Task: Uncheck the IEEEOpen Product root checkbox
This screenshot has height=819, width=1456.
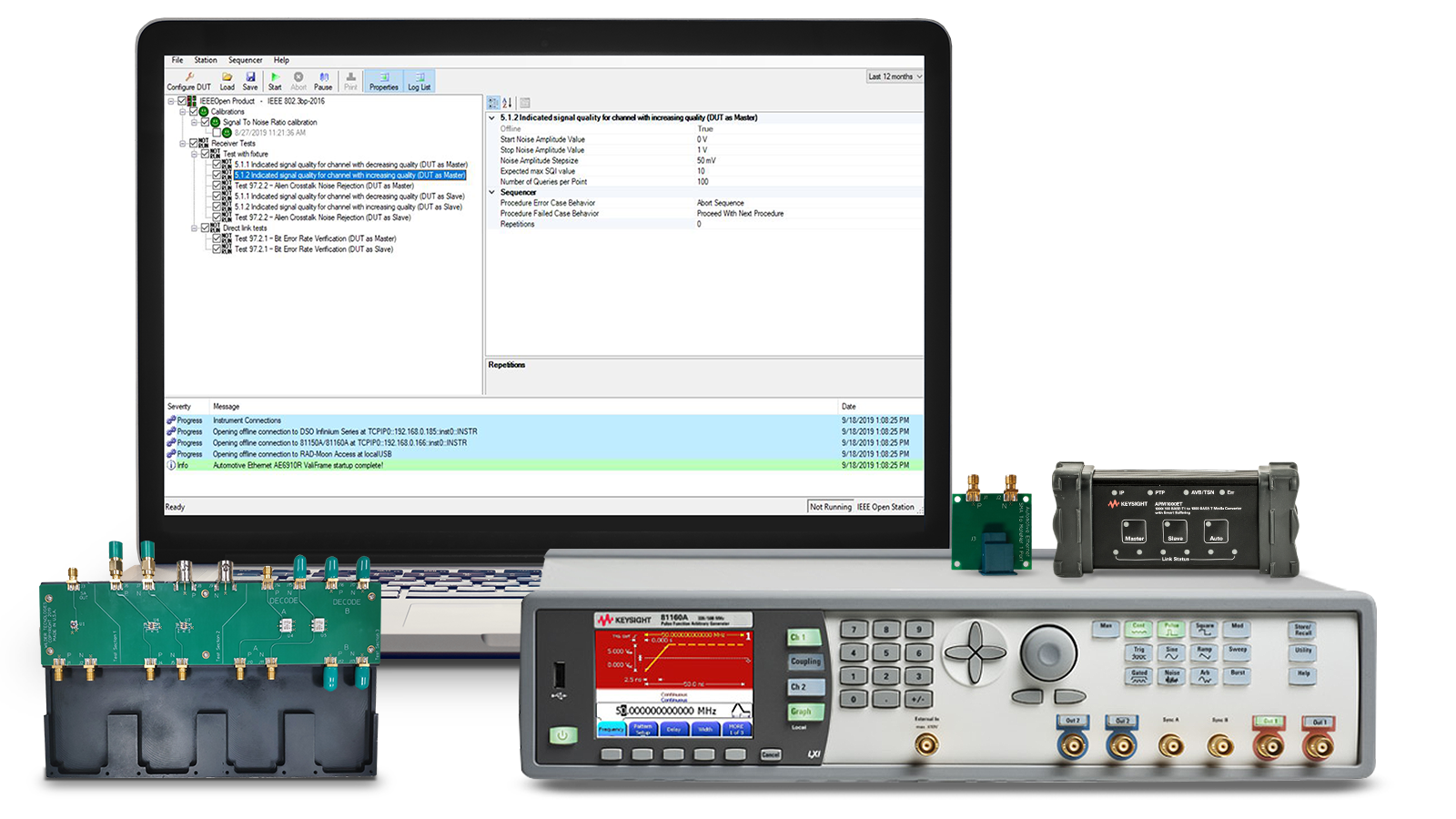Action: 182,101
